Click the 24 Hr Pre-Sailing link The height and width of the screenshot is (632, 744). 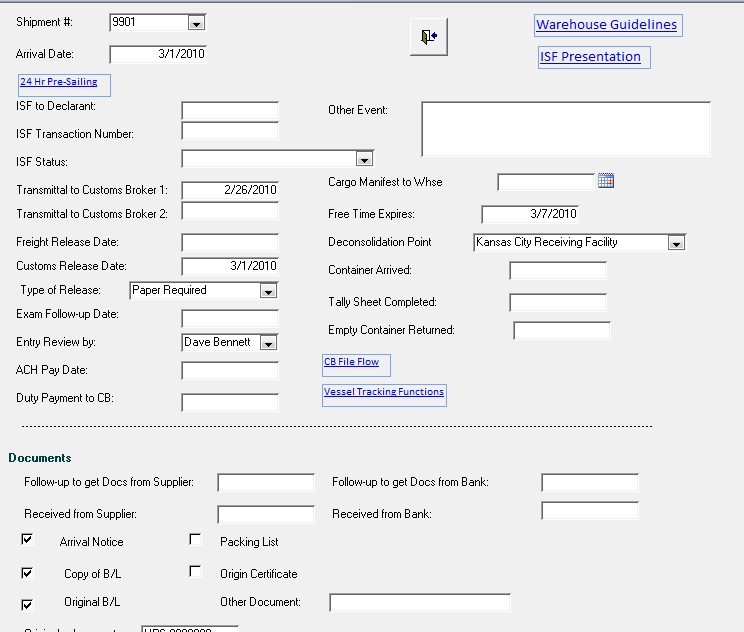pos(59,82)
